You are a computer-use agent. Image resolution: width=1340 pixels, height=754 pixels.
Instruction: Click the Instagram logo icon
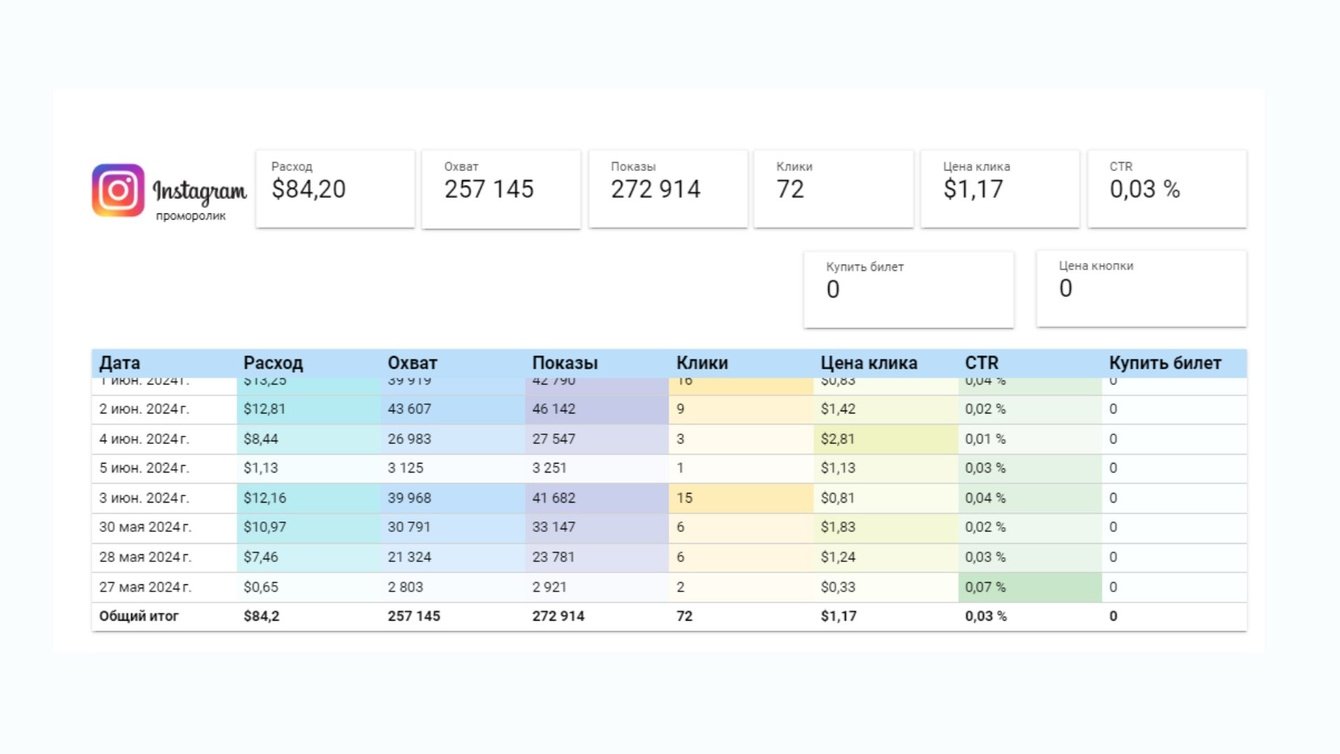118,190
